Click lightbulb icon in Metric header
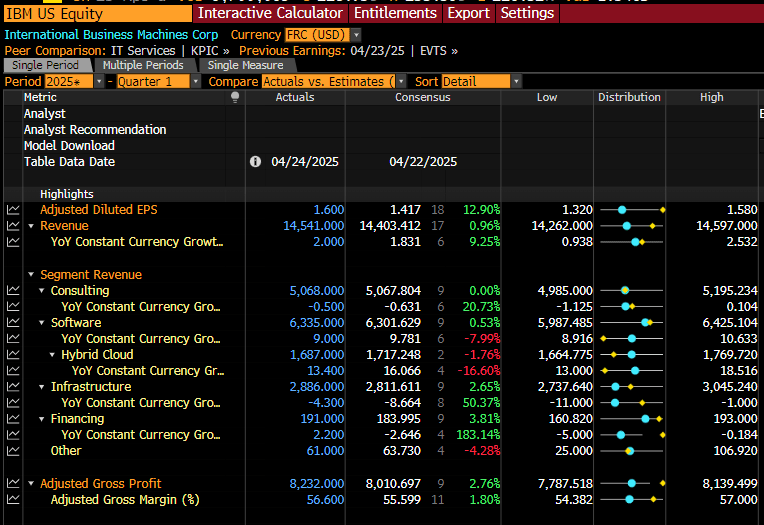 coord(235,97)
